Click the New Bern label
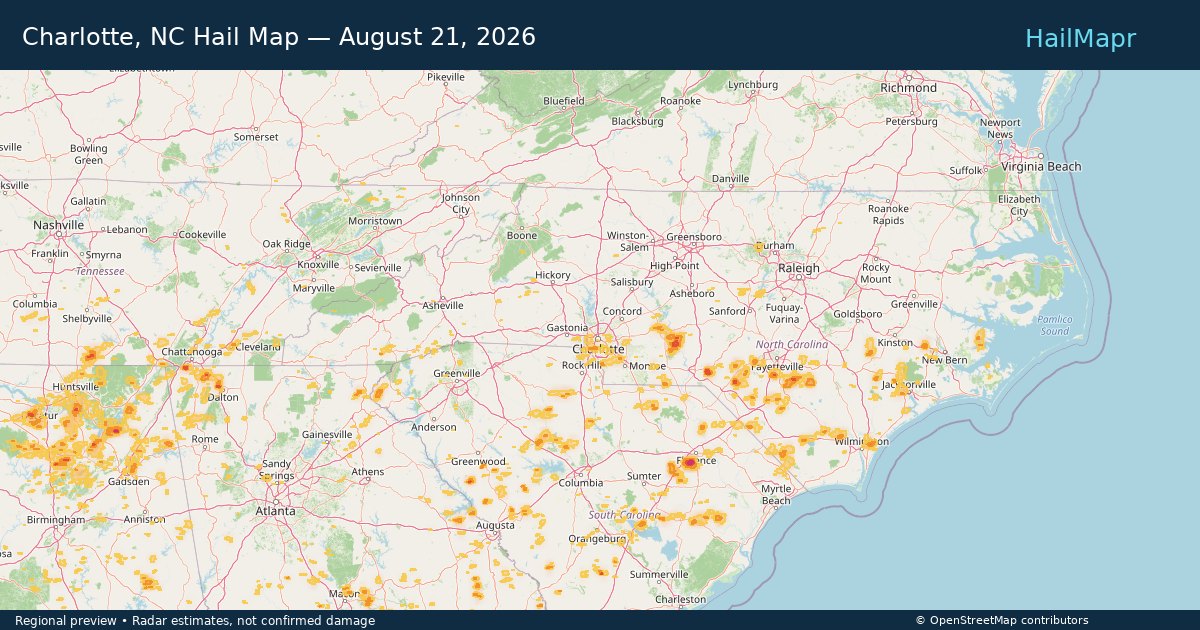The width and height of the screenshot is (1200, 630). 945,359
